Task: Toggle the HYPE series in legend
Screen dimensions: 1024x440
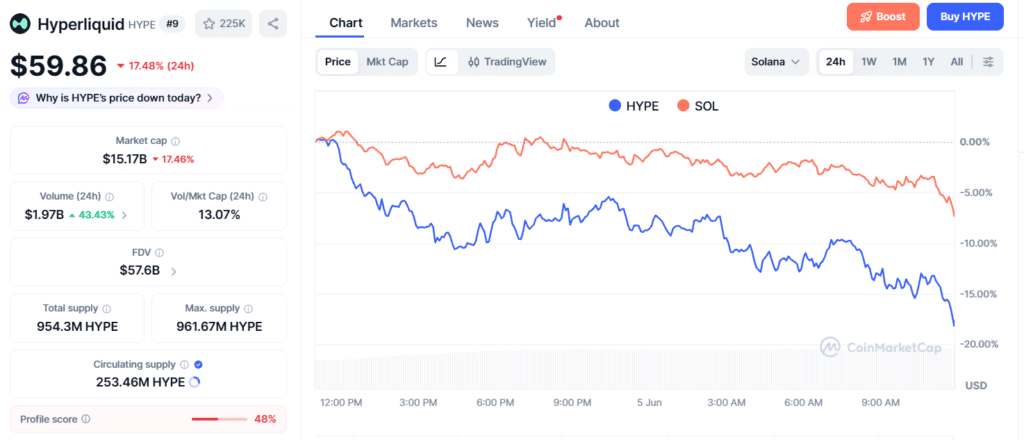Action: point(633,106)
